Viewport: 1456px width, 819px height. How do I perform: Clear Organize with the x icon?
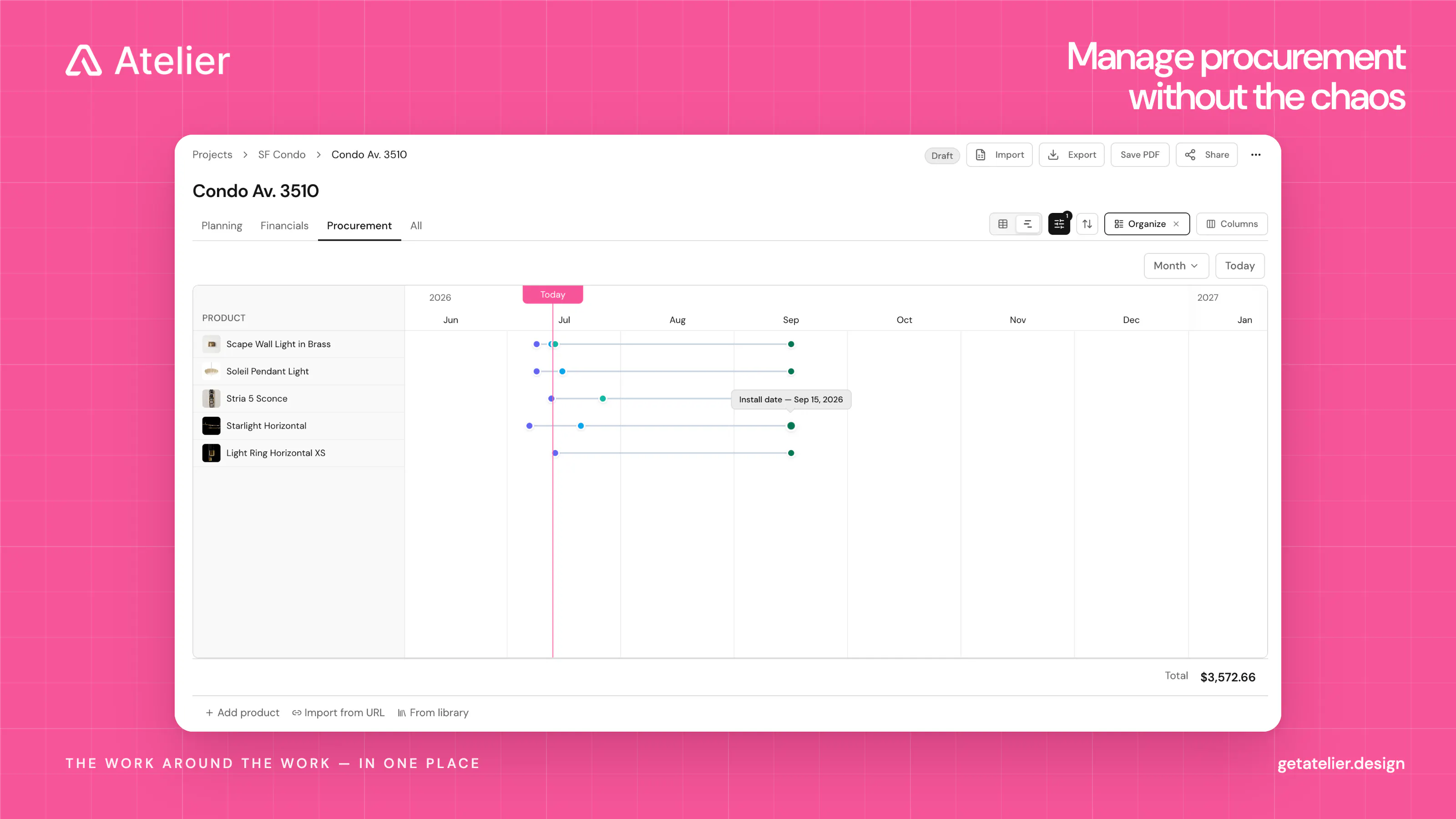point(1176,224)
